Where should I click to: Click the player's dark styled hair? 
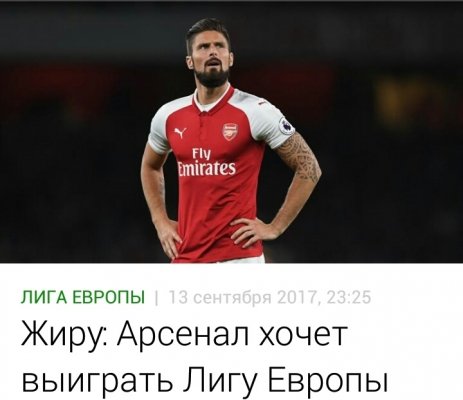[x=207, y=30]
